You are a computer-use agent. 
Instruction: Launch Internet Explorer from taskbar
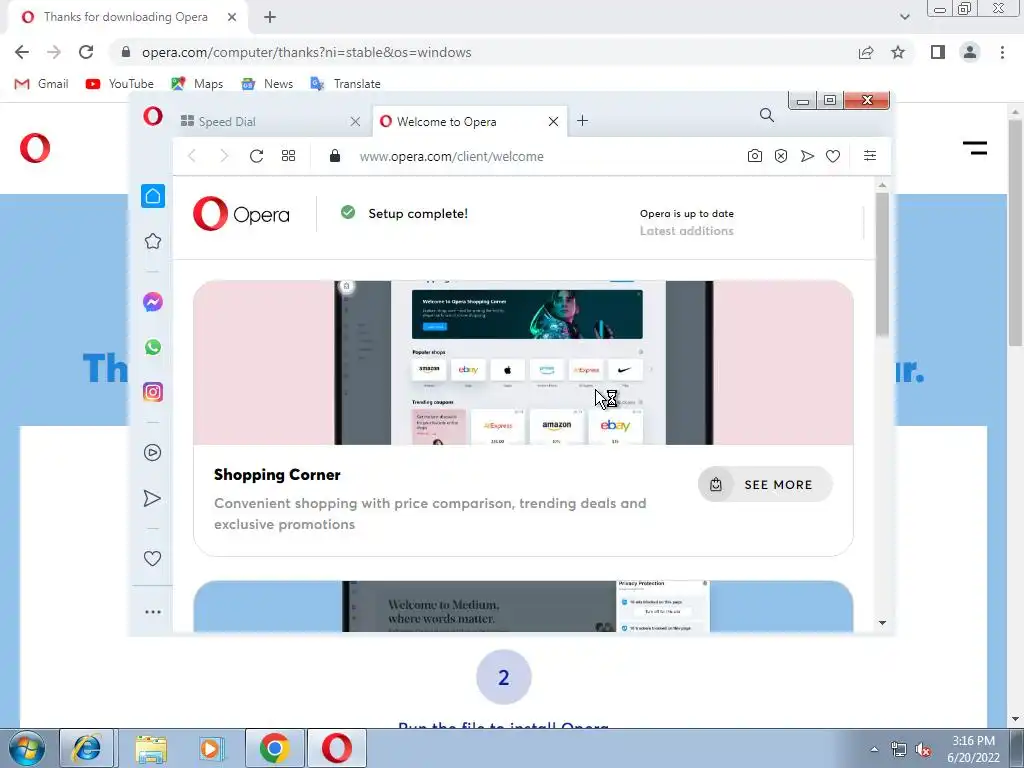(x=88, y=748)
